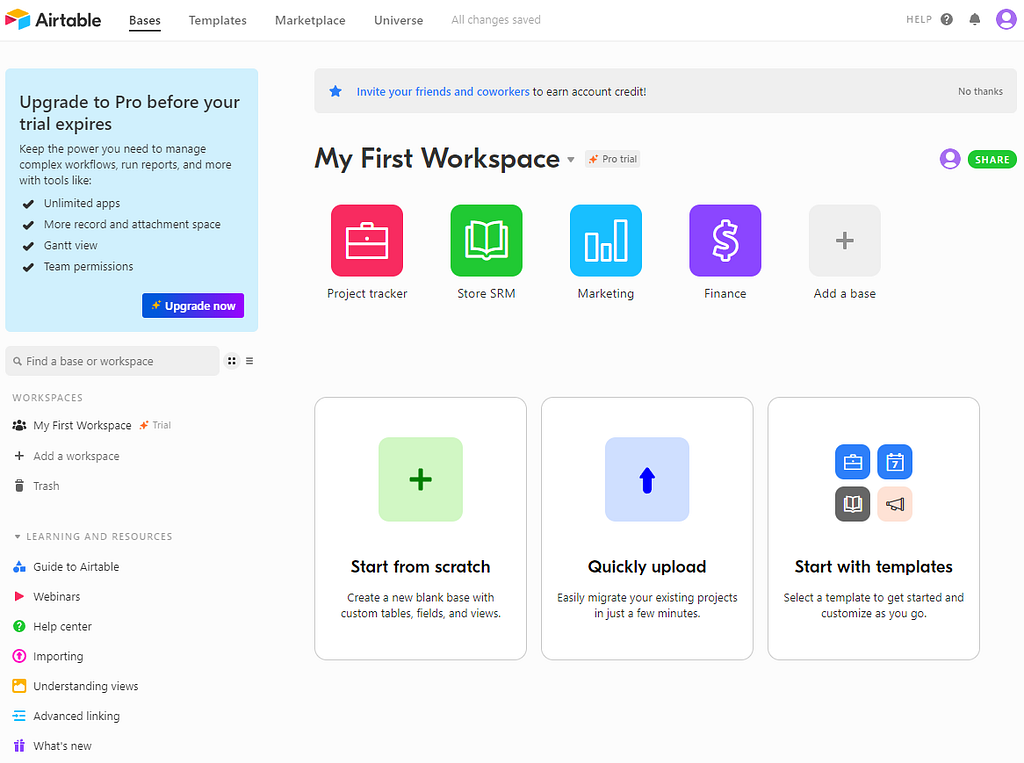Image resolution: width=1024 pixels, height=763 pixels.
Task: Click the Help center question icon
Action: click(x=20, y=626)
